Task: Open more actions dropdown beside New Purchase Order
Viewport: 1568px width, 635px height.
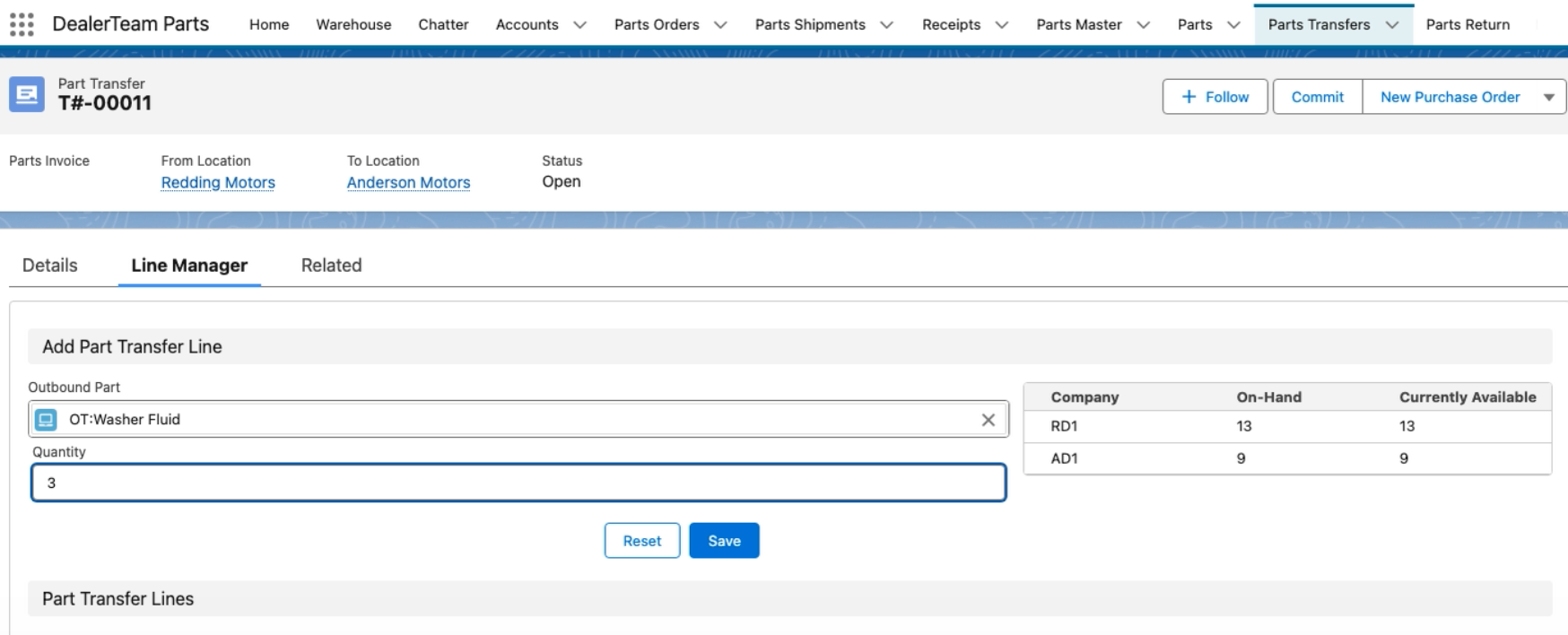Action: (1549, 97)
